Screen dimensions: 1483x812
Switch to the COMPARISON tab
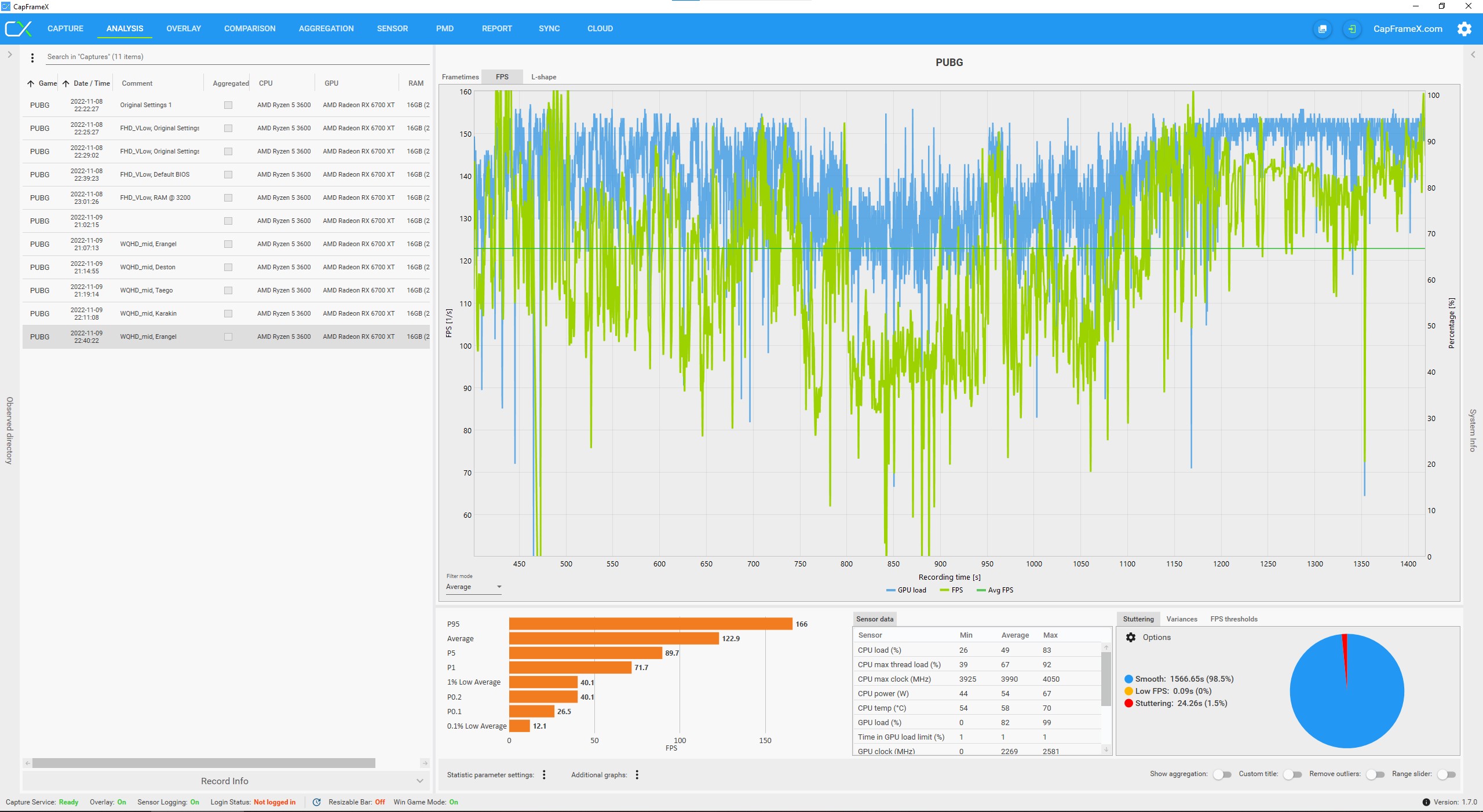coord(250,28)
